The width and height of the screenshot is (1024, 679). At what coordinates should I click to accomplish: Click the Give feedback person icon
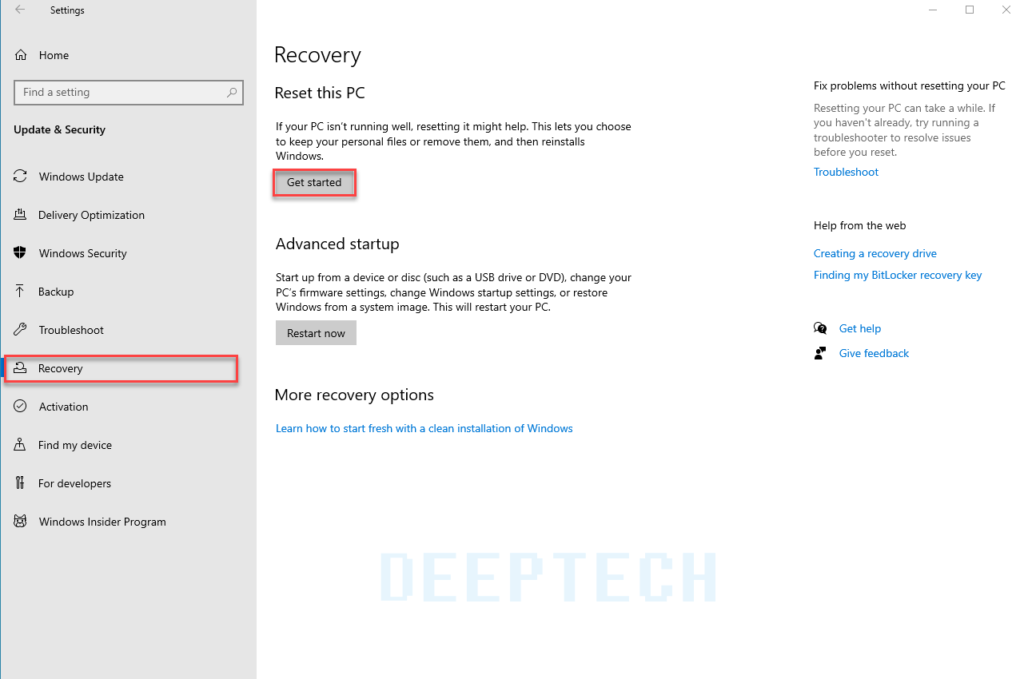(x=820, y=353)
